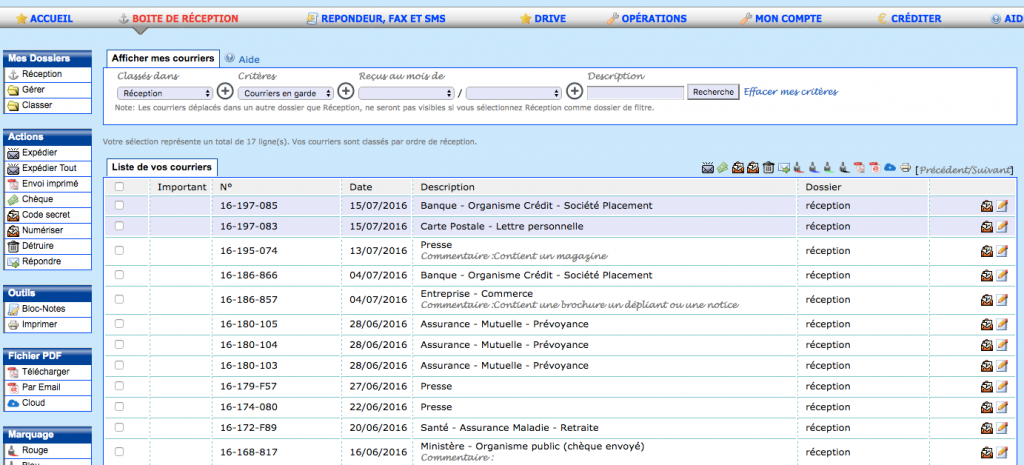Click the blue cloud upload toolbar icon

pos(890,168)
